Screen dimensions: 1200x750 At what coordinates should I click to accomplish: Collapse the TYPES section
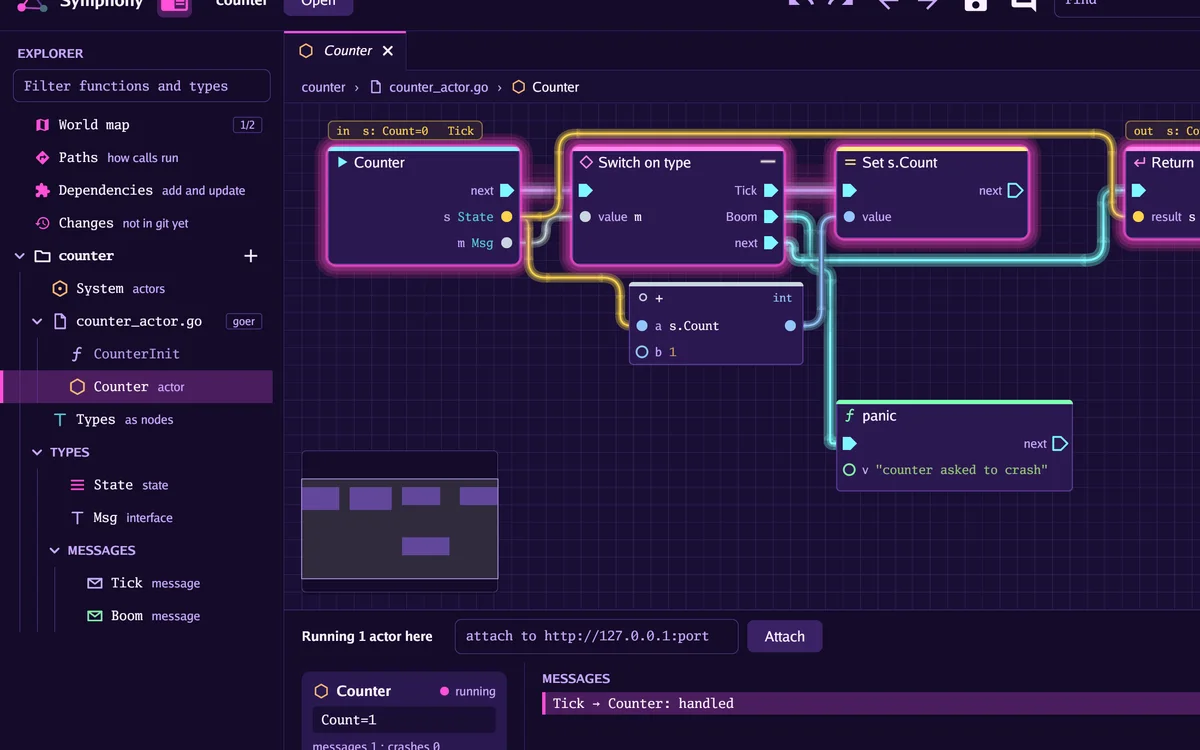pyautogui.click(x=37, y=453)
